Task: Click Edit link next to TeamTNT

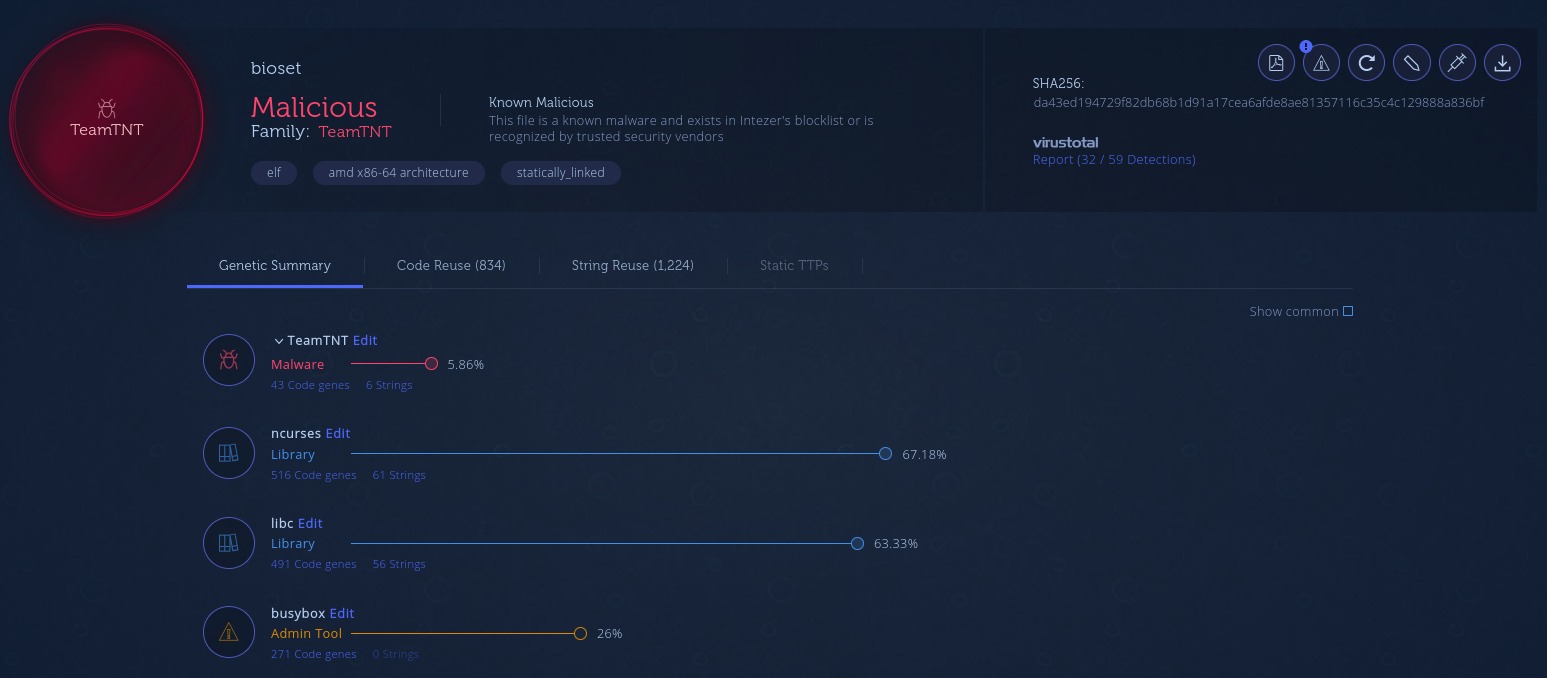Action: 365,340
